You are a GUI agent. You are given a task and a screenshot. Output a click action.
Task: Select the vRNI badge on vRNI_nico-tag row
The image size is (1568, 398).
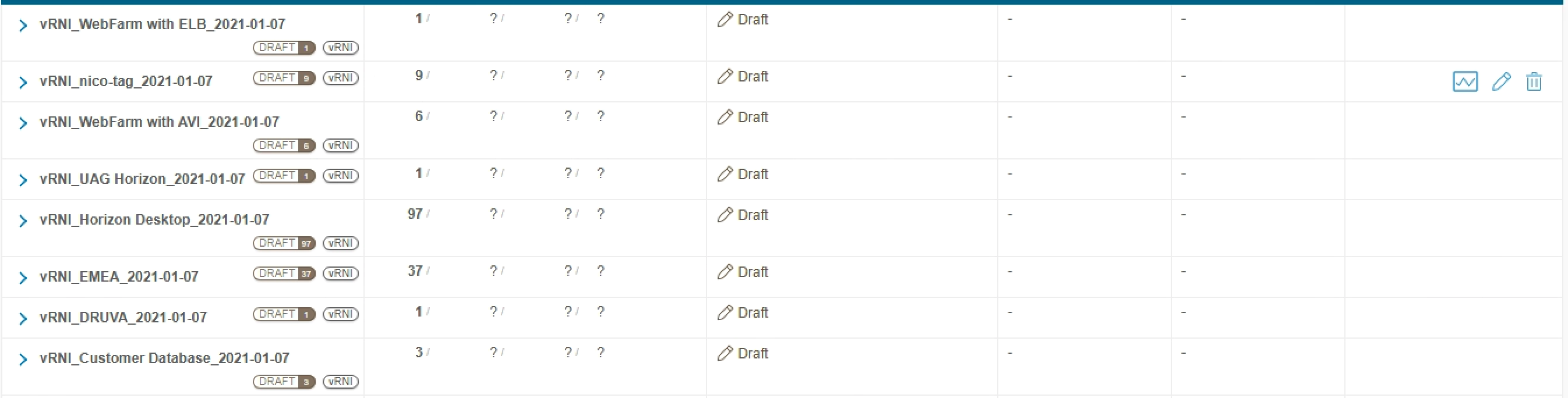[x=340, y=78]
